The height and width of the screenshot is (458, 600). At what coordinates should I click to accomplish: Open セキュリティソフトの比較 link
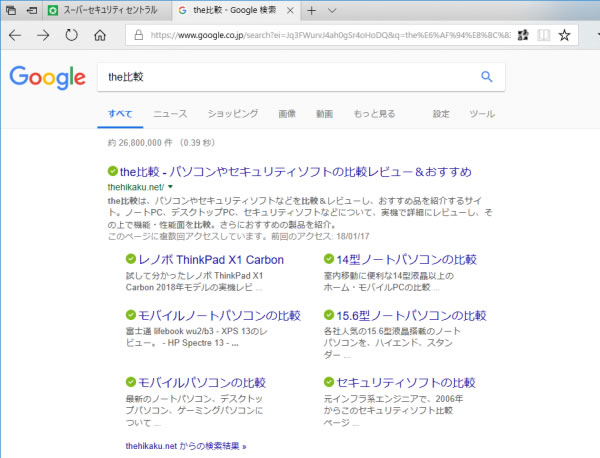coord(406,383)
